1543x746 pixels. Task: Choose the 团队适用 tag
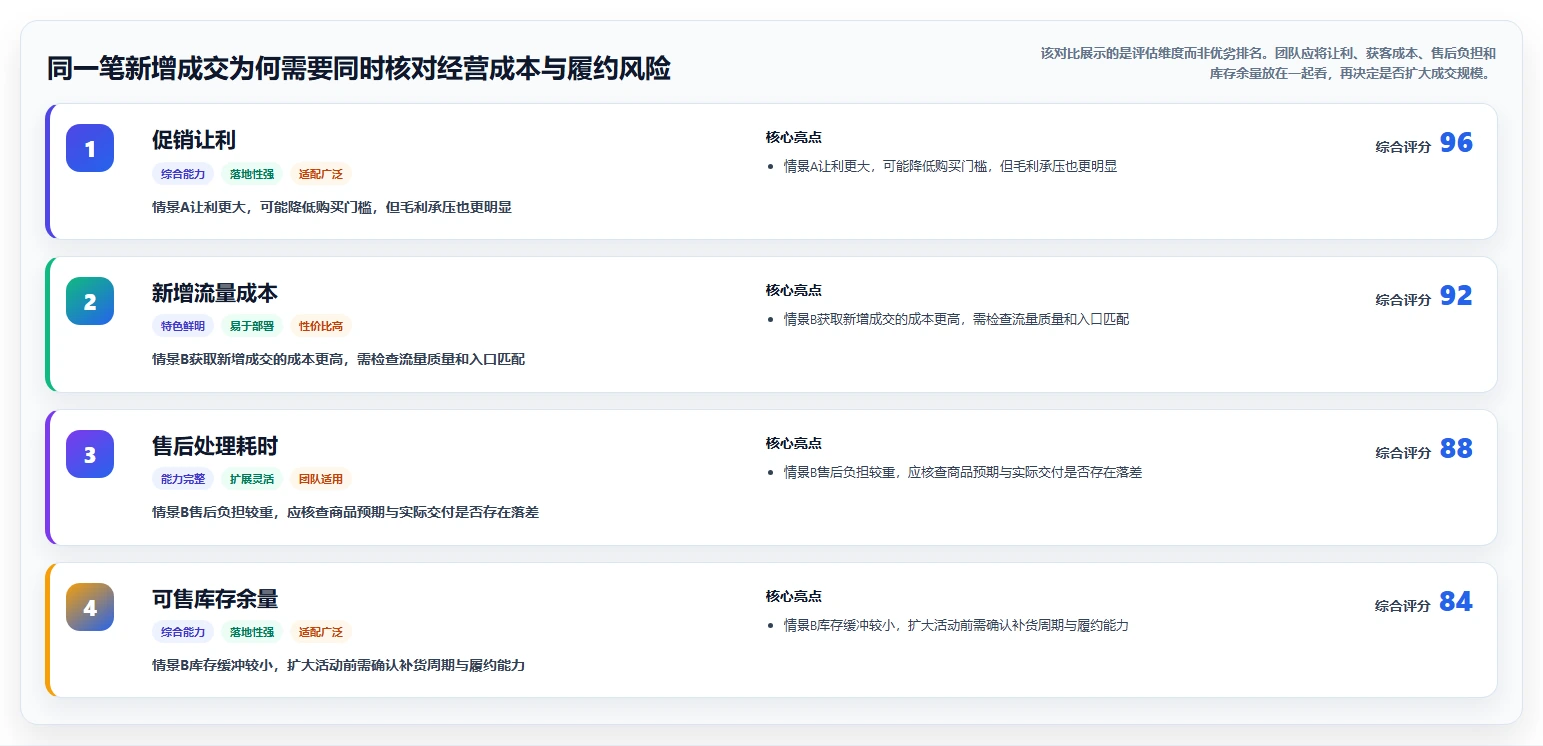tap(321, 479)
